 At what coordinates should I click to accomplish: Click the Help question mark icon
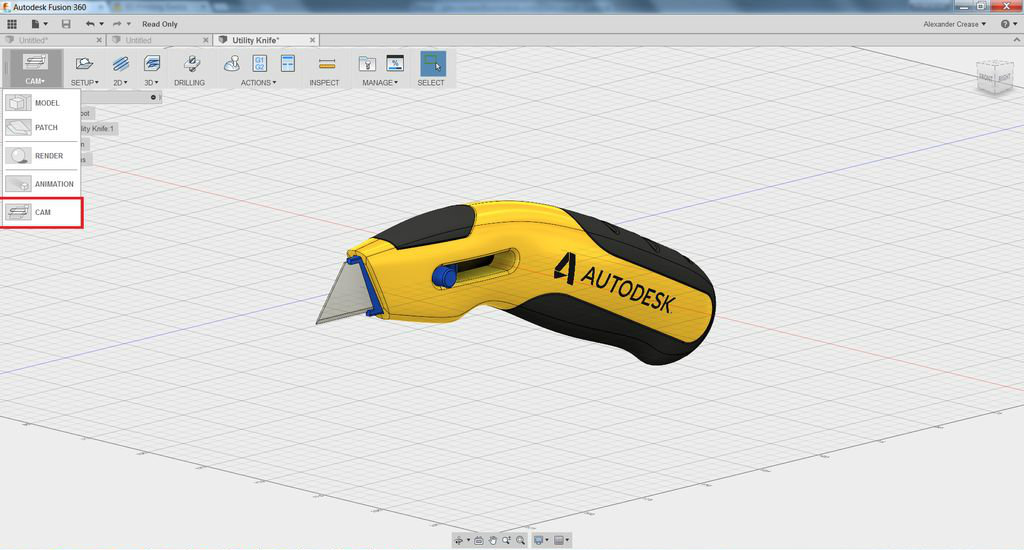(1005, 24)
